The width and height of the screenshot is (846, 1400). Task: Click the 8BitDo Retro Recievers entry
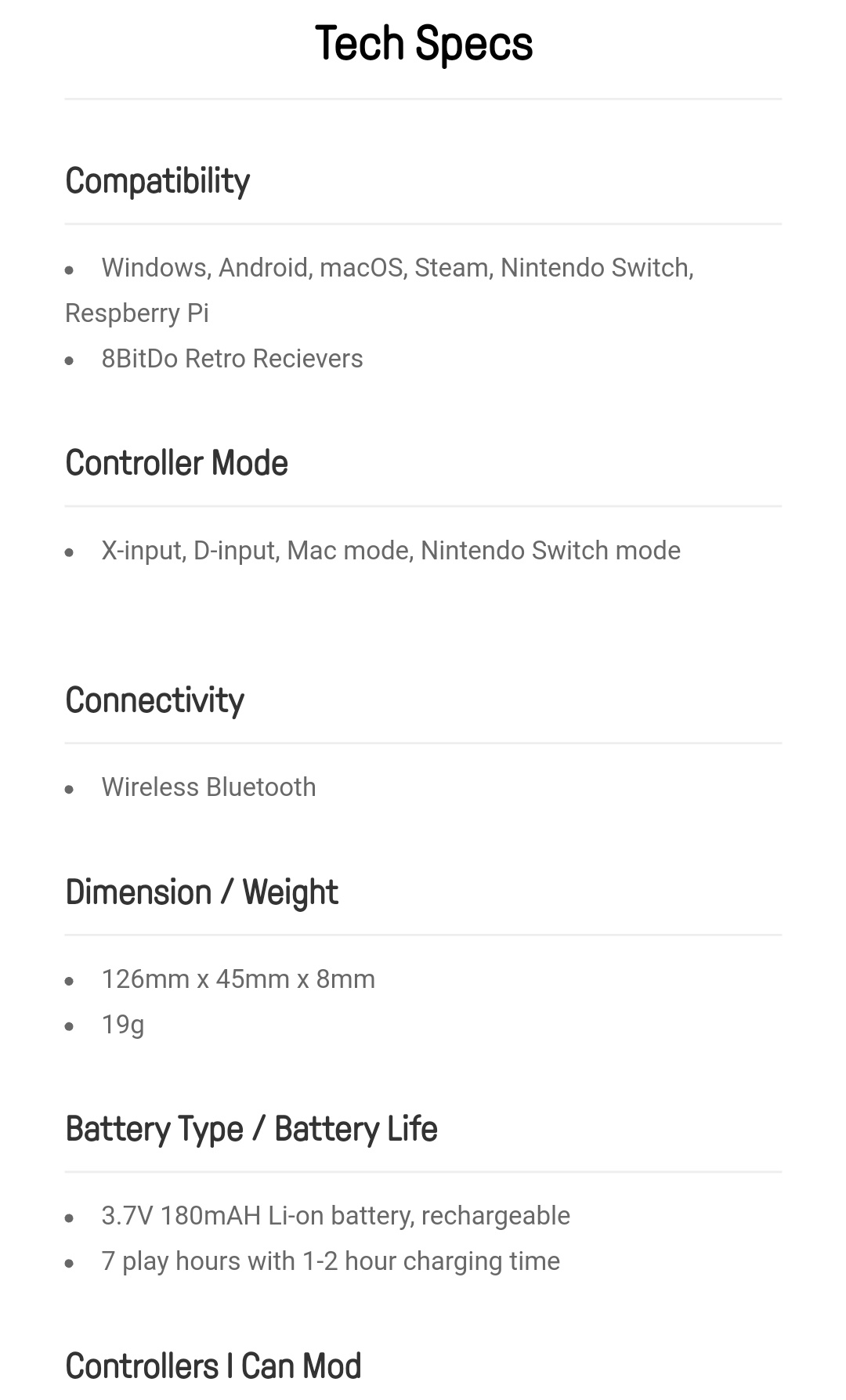[x=232, y=359]
